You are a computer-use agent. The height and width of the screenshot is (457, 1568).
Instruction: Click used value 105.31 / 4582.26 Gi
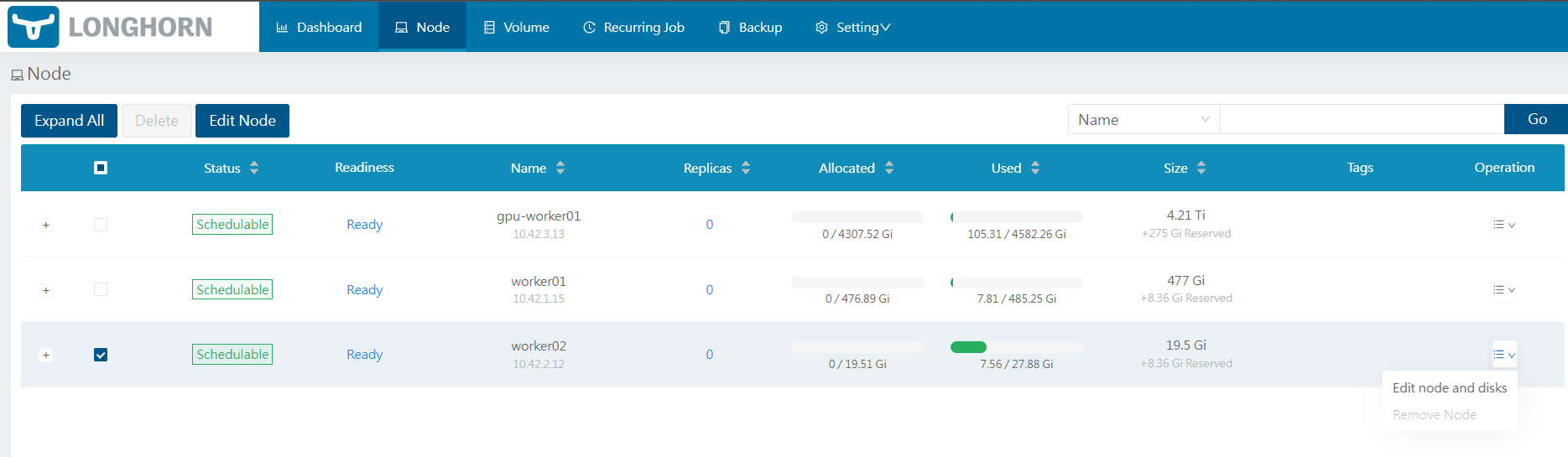[x=1017, y=234]
